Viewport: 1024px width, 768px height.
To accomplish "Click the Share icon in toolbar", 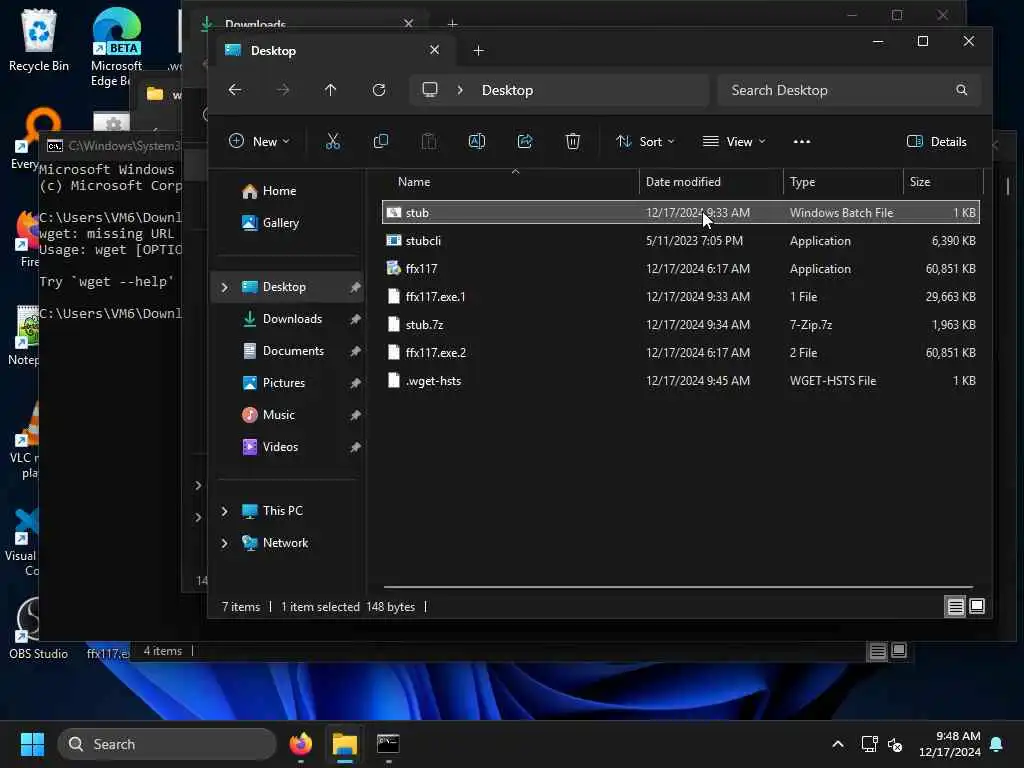I will click(525, 142).
